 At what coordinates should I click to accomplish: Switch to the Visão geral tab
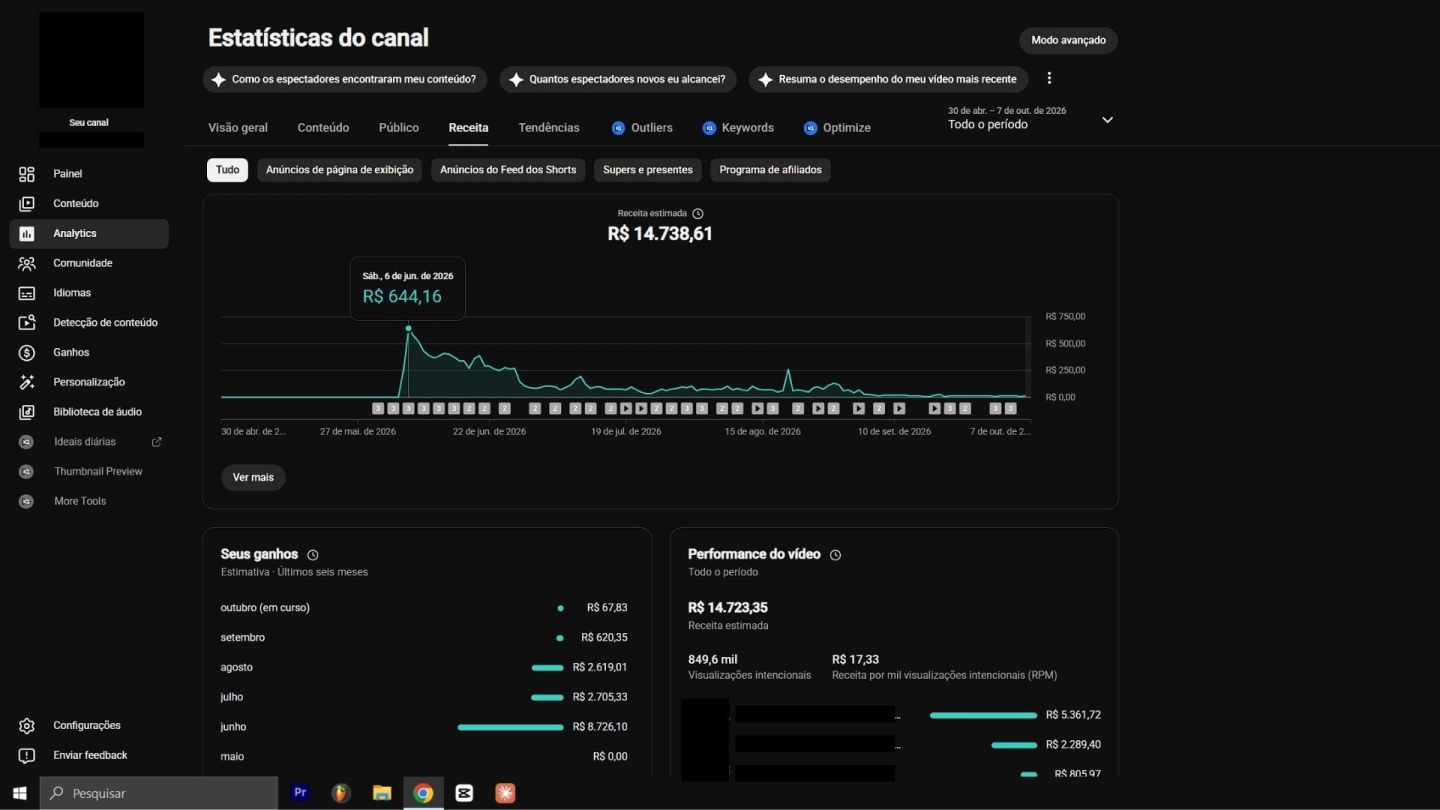coord(238,128)
